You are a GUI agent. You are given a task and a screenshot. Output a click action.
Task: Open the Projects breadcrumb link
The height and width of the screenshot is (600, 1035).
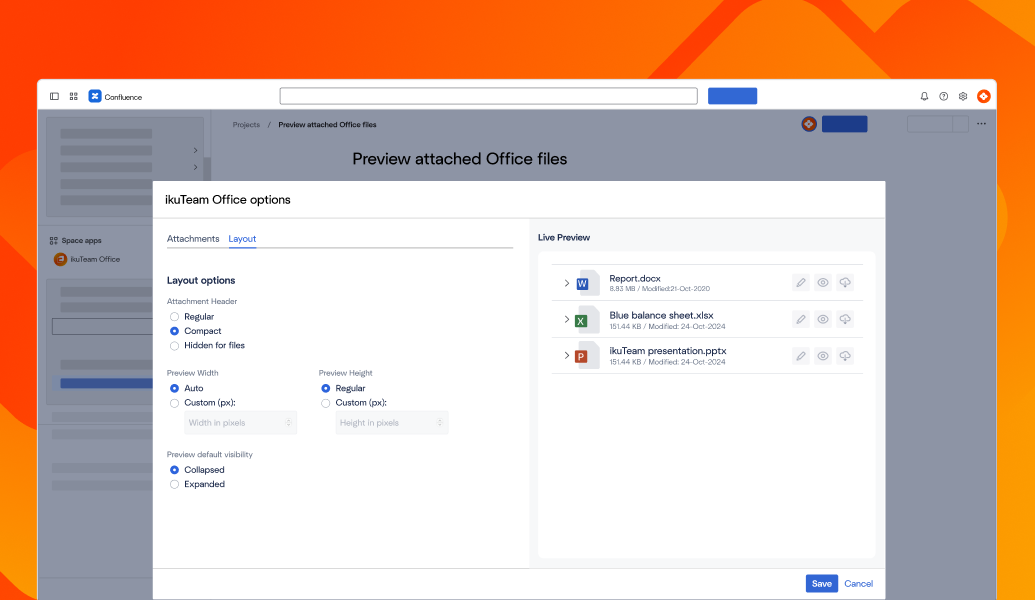[246, 124]
